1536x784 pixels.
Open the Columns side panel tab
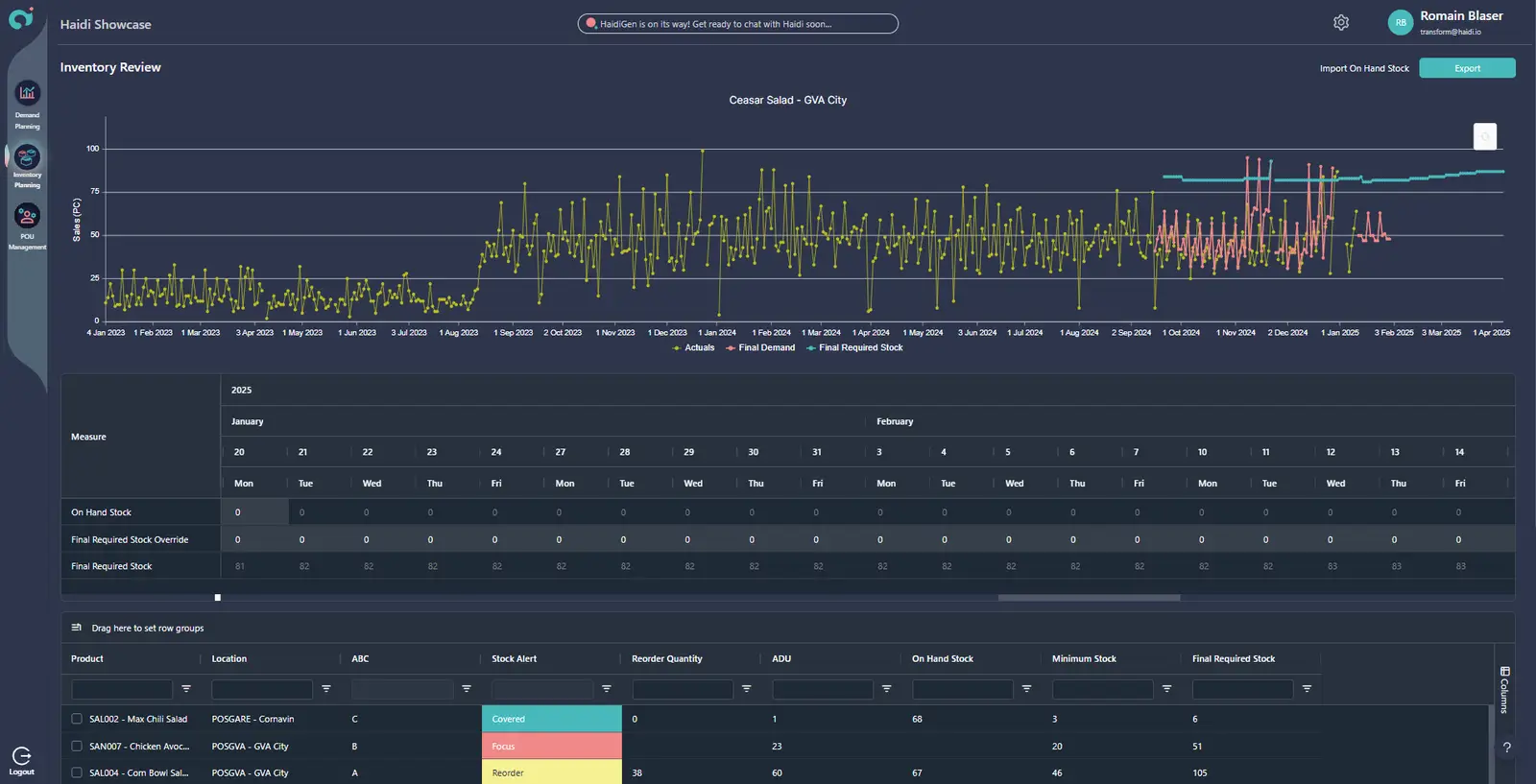click(1504, 689)
